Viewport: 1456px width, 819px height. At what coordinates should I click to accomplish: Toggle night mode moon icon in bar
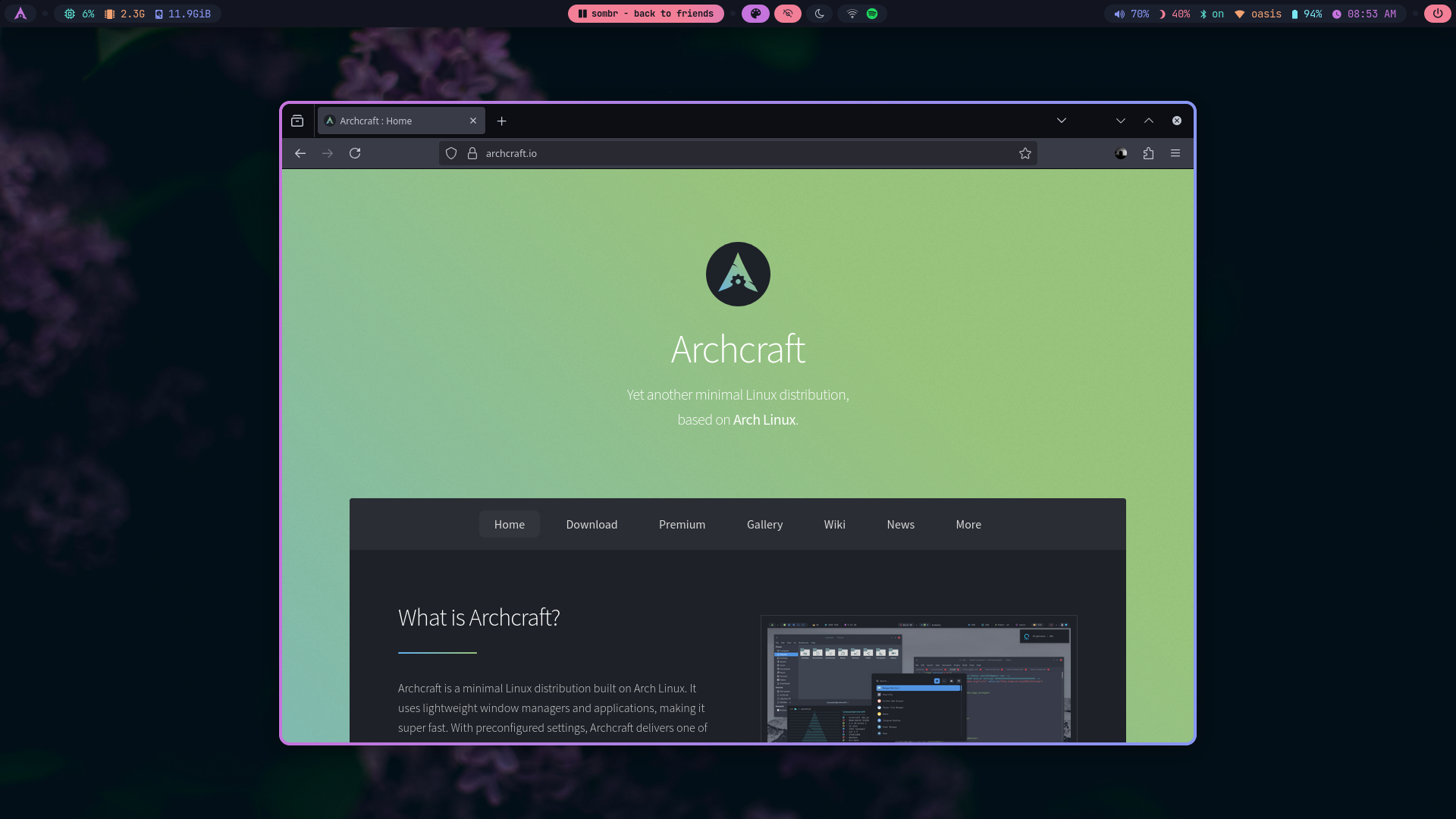pyautogui.click(x=820, y=14)
